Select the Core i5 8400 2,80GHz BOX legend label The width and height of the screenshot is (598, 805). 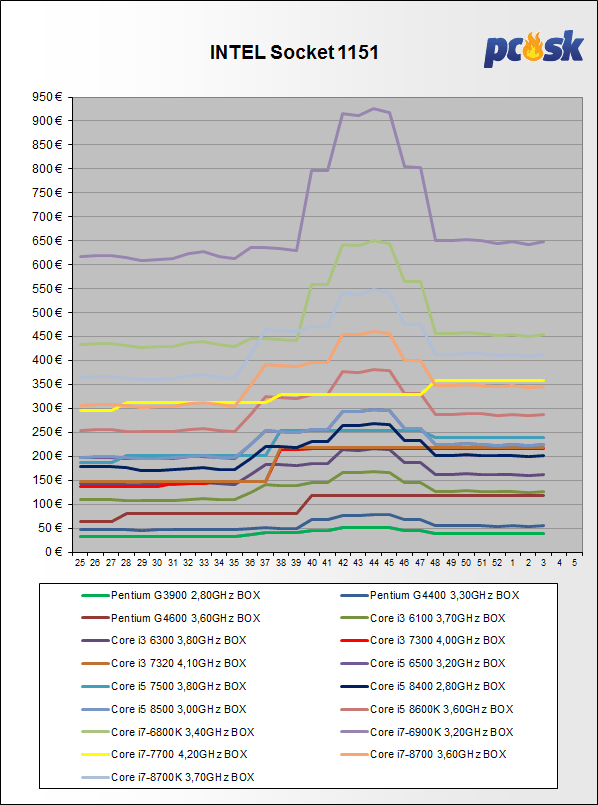tap(437, 686)
